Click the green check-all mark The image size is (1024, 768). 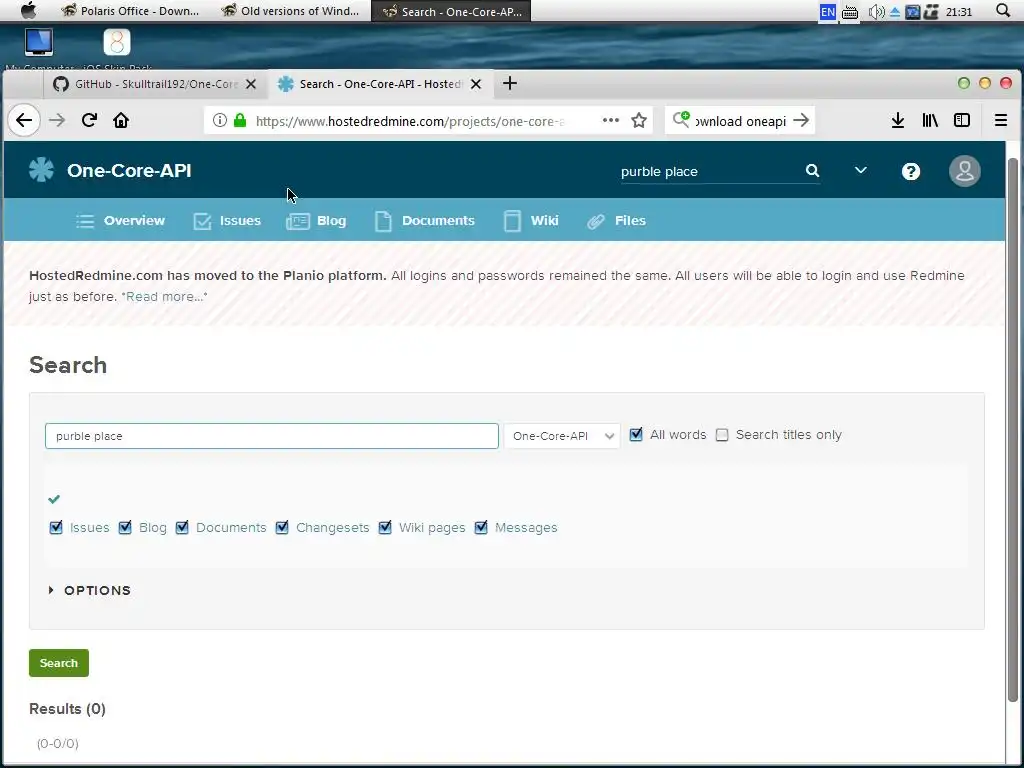click(54, 499)
